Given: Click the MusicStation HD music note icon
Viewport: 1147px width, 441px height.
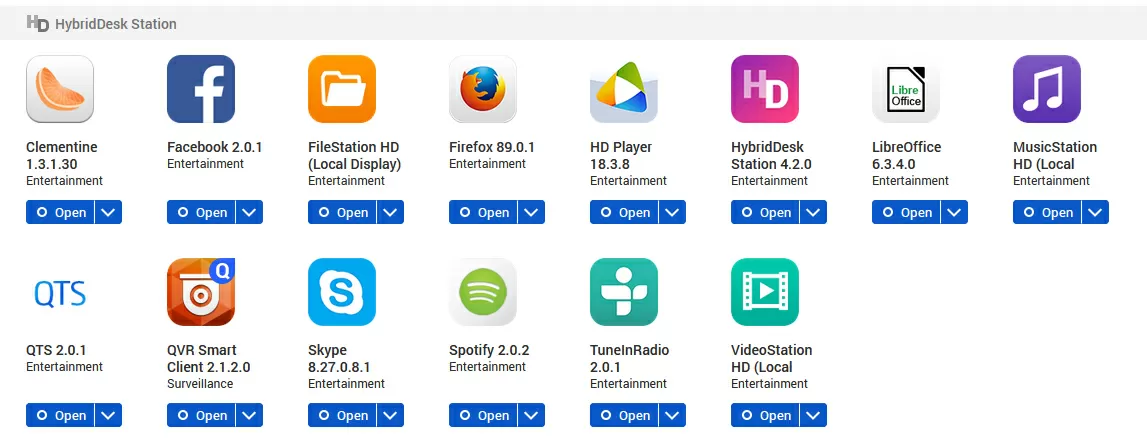Looking at the screenshot, I should tap(1047, 89).
